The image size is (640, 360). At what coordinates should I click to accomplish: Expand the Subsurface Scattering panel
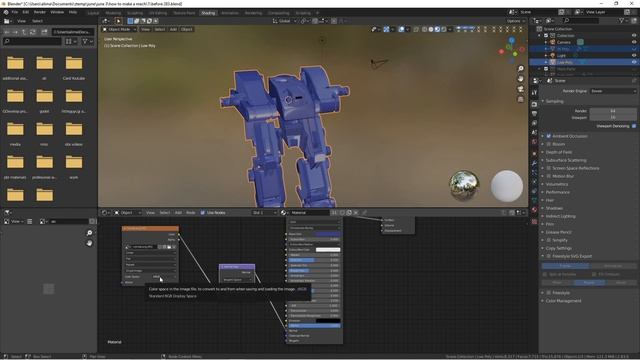coord(566,160)
